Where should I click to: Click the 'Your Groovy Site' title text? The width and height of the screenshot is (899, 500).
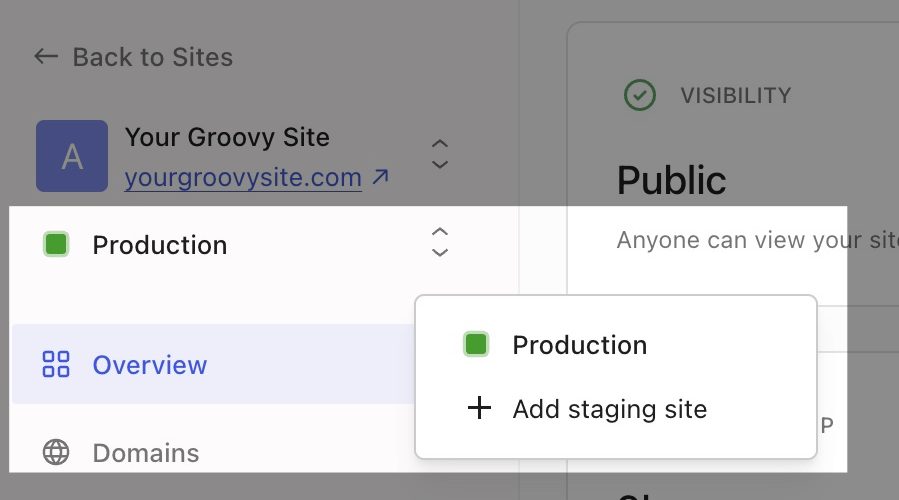[x=227, y=138]
